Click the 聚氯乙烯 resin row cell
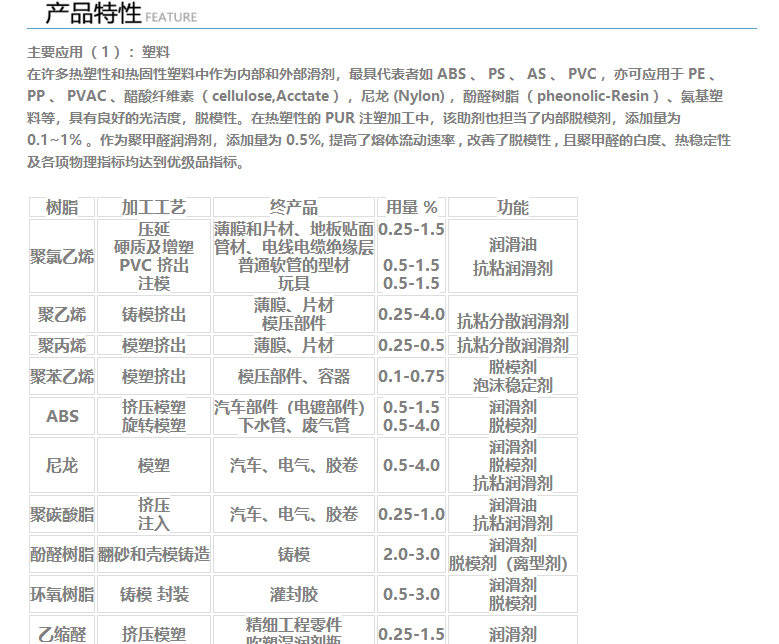This screenshot has width=779, height=644. [62, 256]
